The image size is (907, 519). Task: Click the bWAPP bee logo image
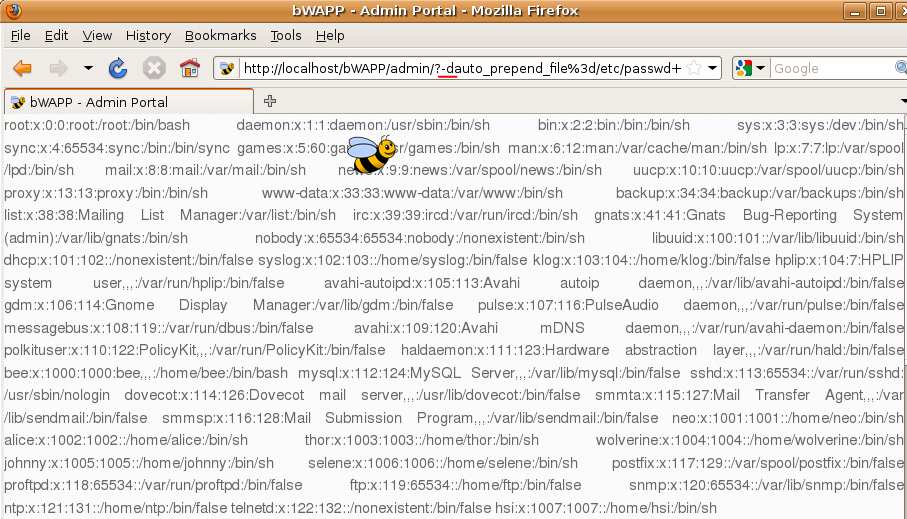click(x=371, y=154)
